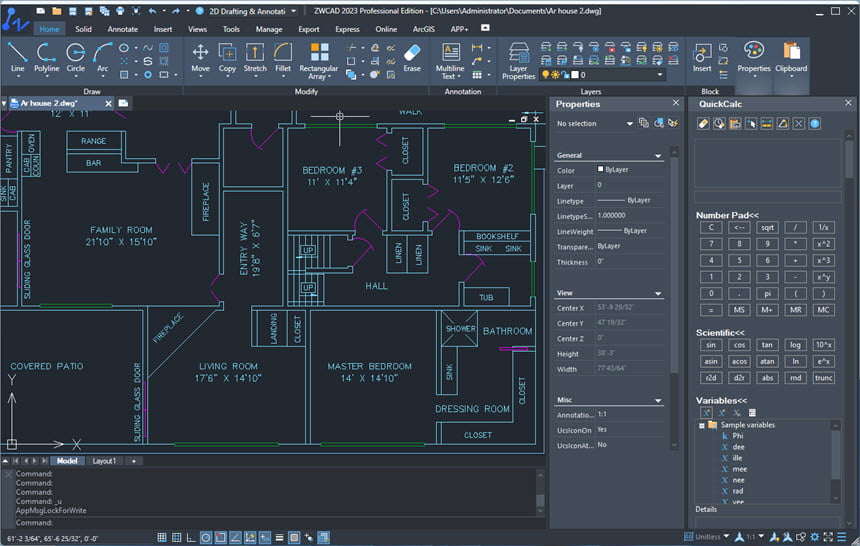The width and height of the screenshot is (860, 546).
Task: Toggle object snap in status bar
Action: (220, 538)
